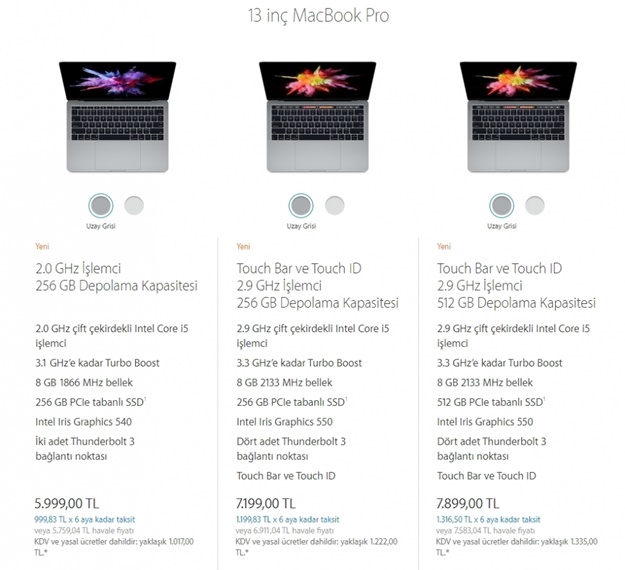Click the 1.199,83 TL x 6 installment link
The image size is (625, 570).
[287, 519]
